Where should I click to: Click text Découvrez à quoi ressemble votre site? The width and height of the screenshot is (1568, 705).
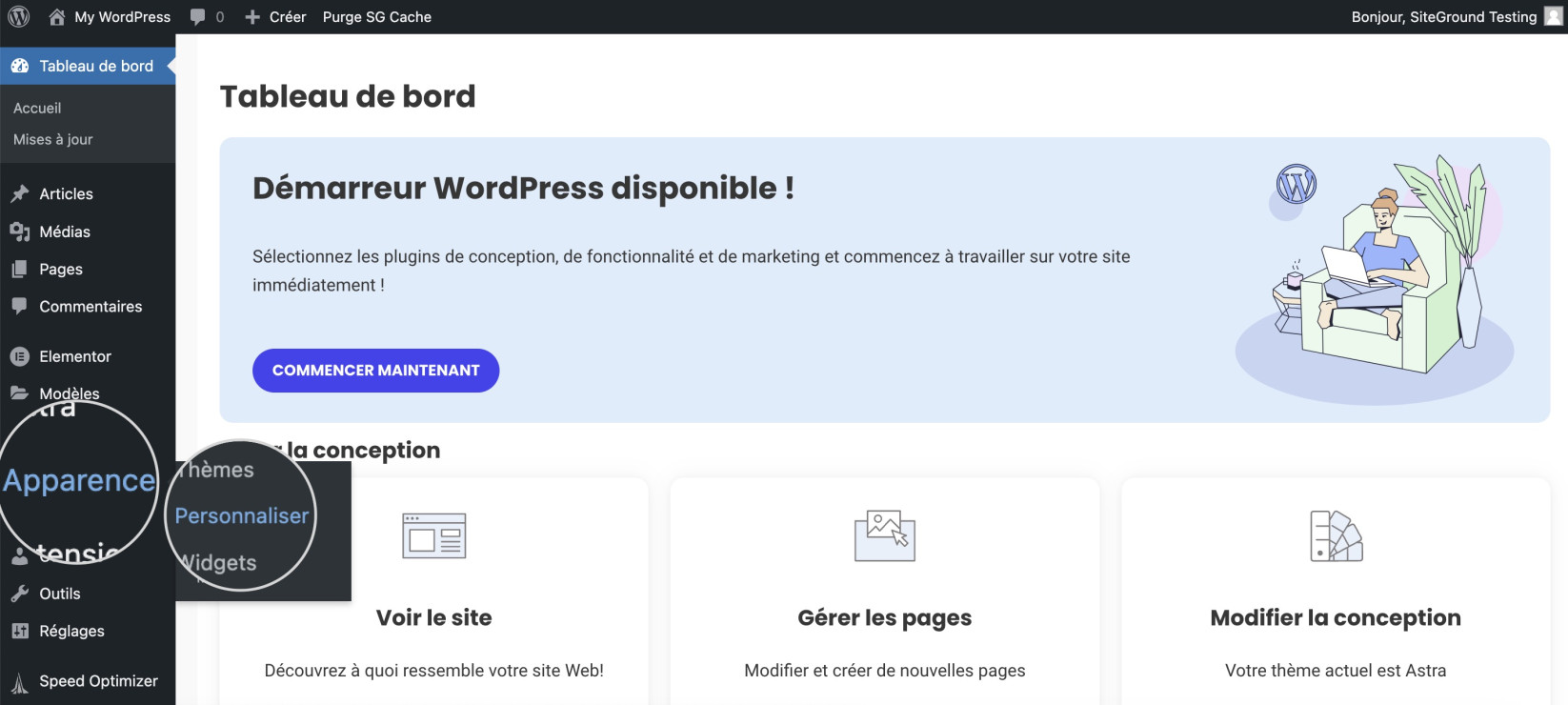434,671
